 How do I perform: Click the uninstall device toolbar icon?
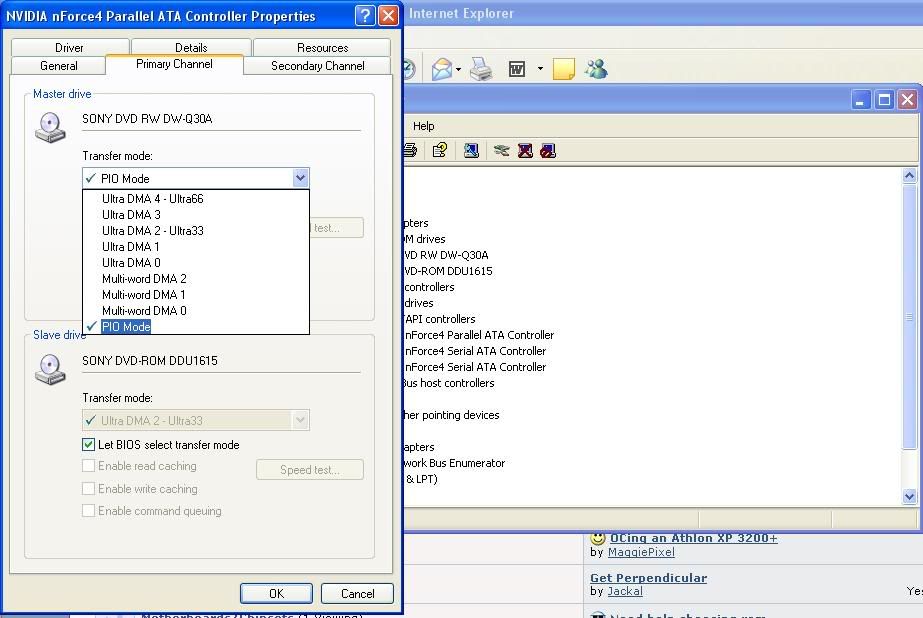coord(525,151)
